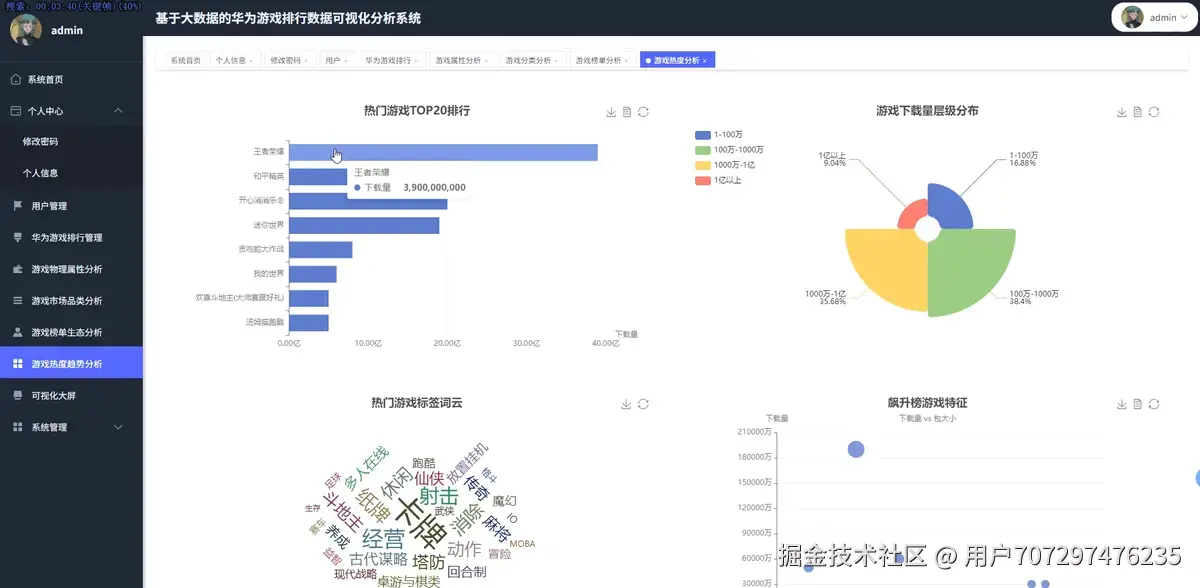Switch to the 修改密码 tab
Image resolution: width=1200 pixels, height=588 pixels.
point(289,60)
